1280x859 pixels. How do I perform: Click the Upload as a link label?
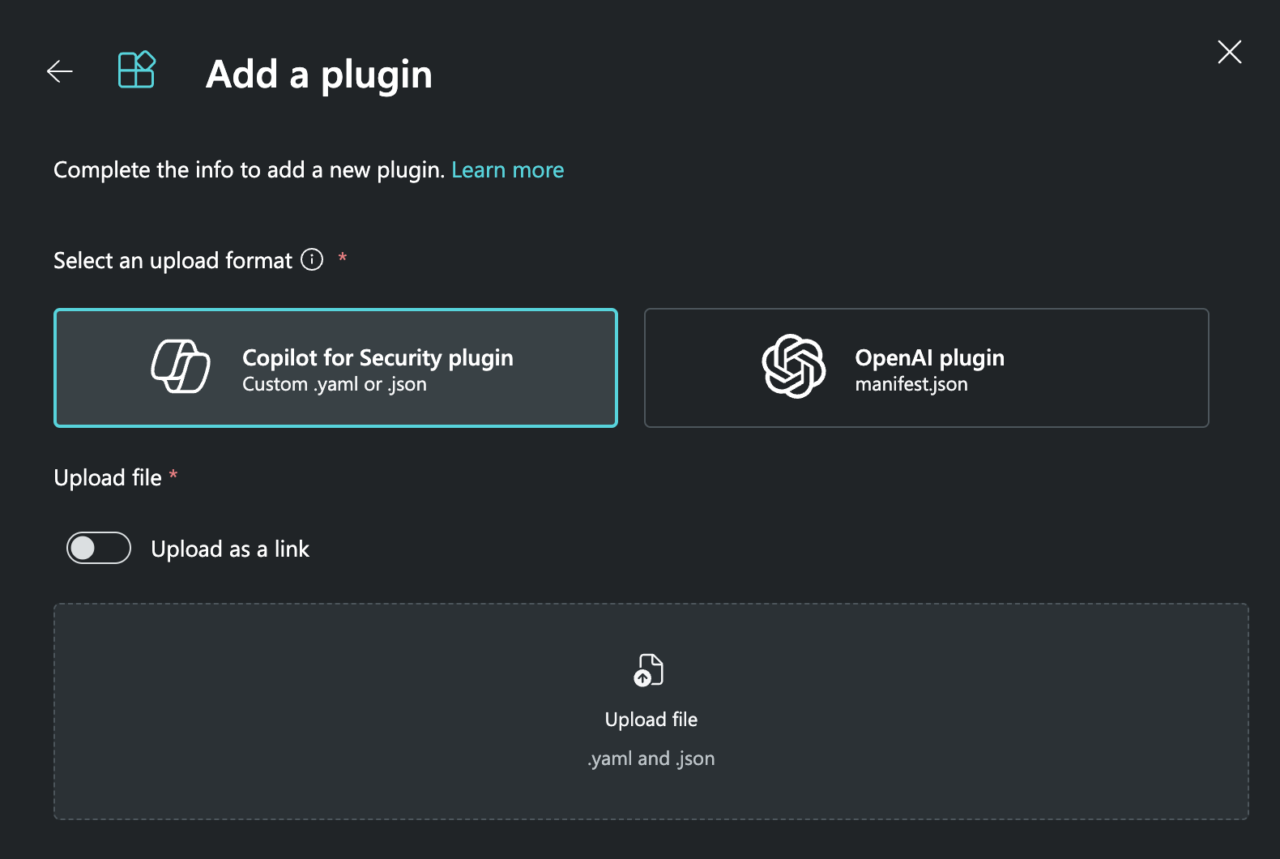(x=230, y=548)
